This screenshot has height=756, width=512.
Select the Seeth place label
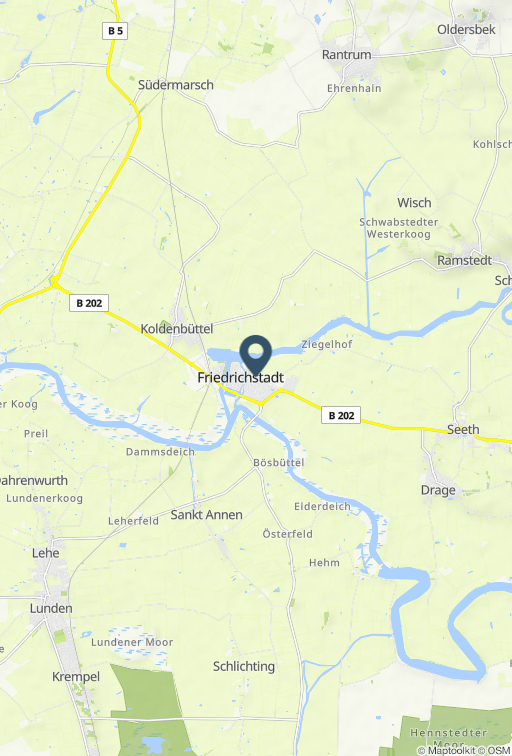[463, 429]
